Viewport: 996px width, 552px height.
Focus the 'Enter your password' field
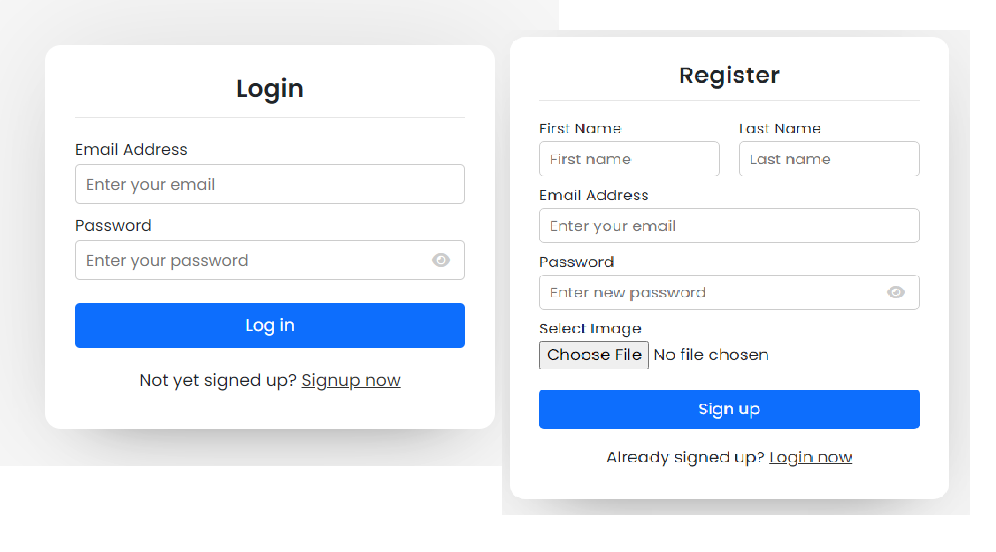click(250, 260)
